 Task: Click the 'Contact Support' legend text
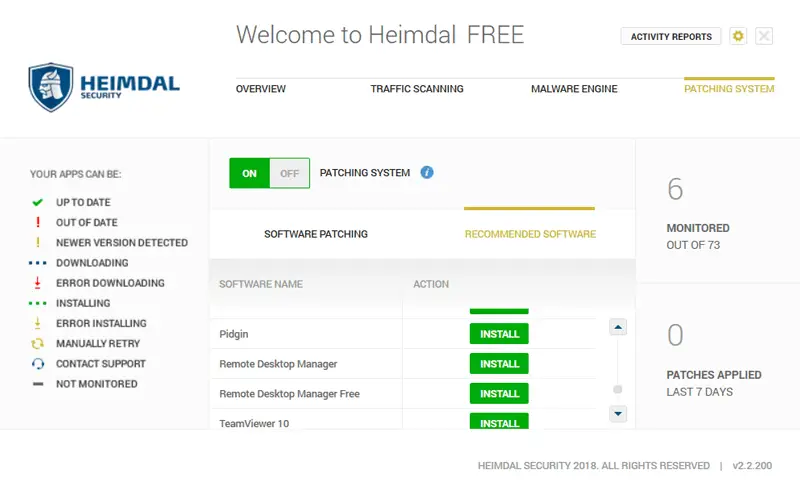click(x=101, y=364)
